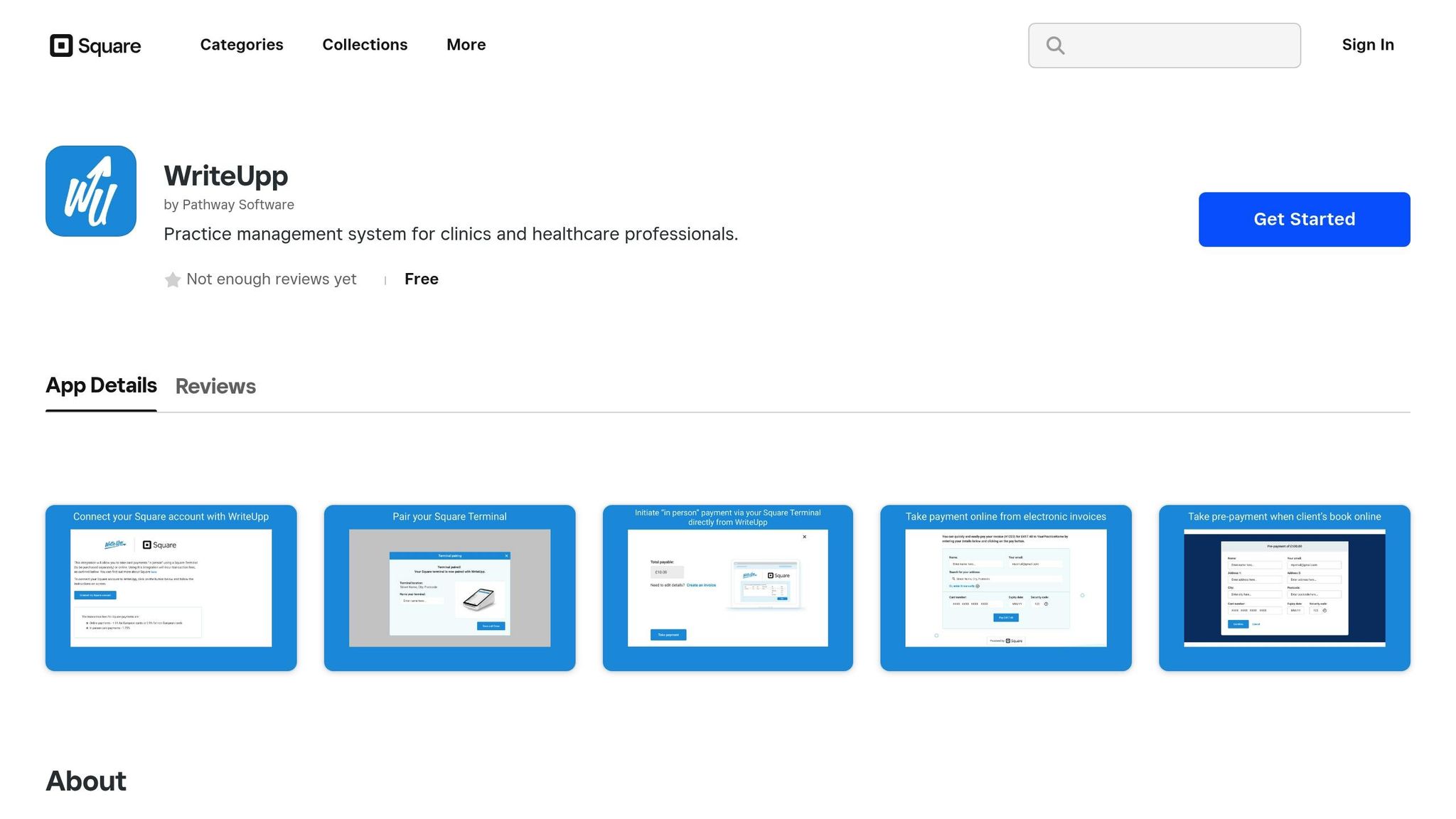Click the 'Free' price label
Screen dimensions: 1456x819
pyautogui.click(x=422, y=279)
